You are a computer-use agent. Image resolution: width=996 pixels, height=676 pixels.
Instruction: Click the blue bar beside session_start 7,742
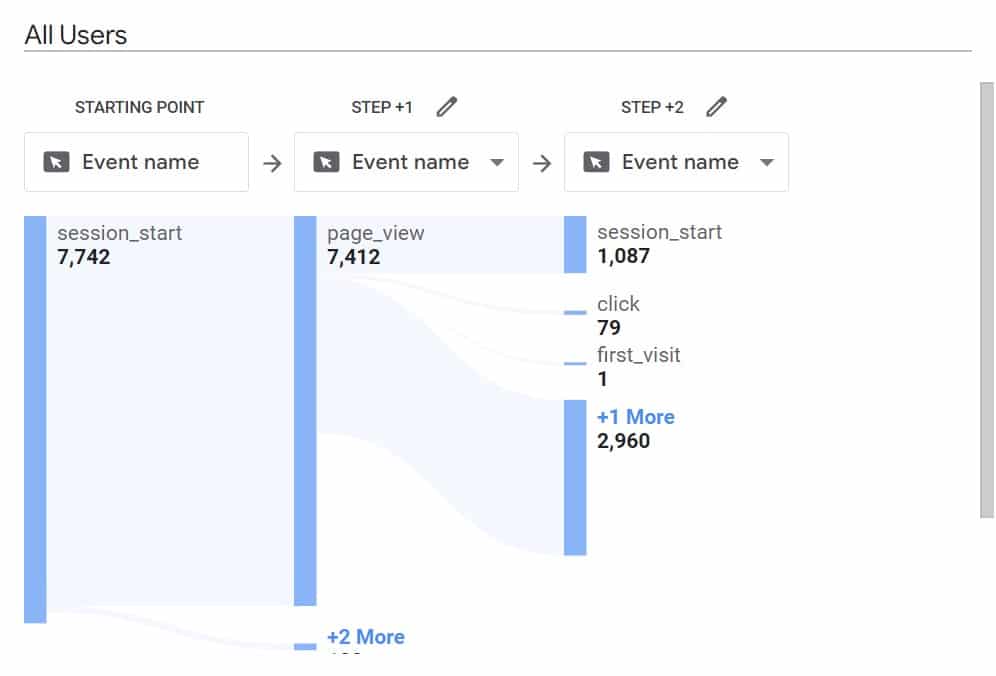35,420
